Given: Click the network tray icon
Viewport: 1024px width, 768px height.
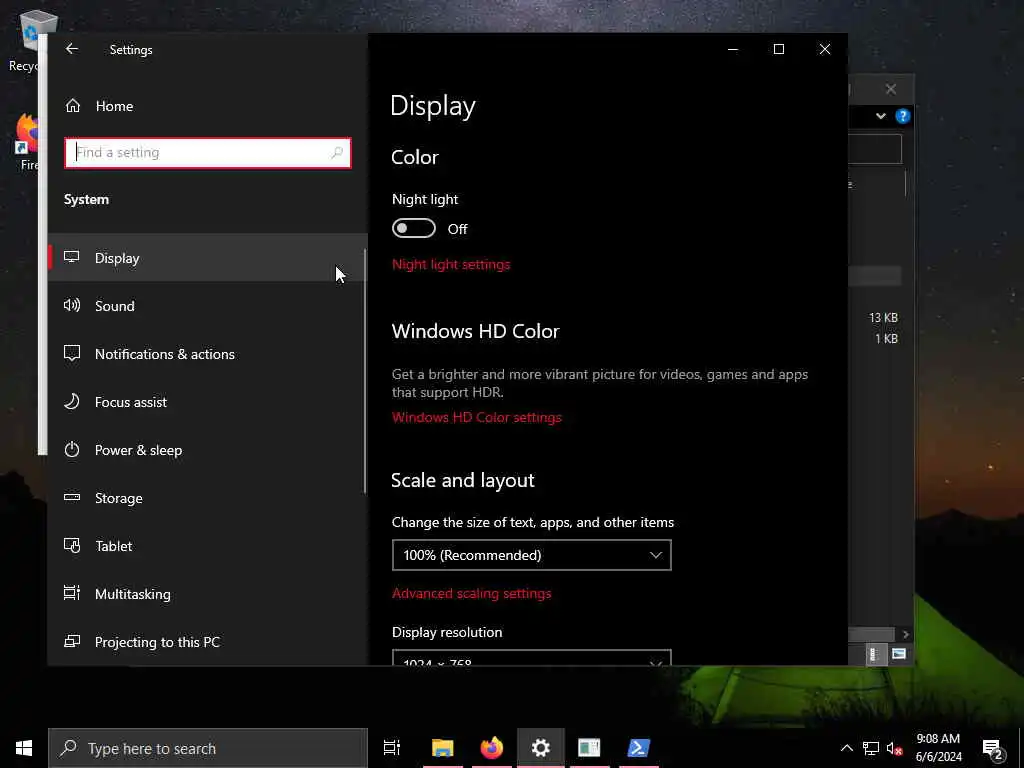Looking at the screenshot, I should click(x=871, y=748).
